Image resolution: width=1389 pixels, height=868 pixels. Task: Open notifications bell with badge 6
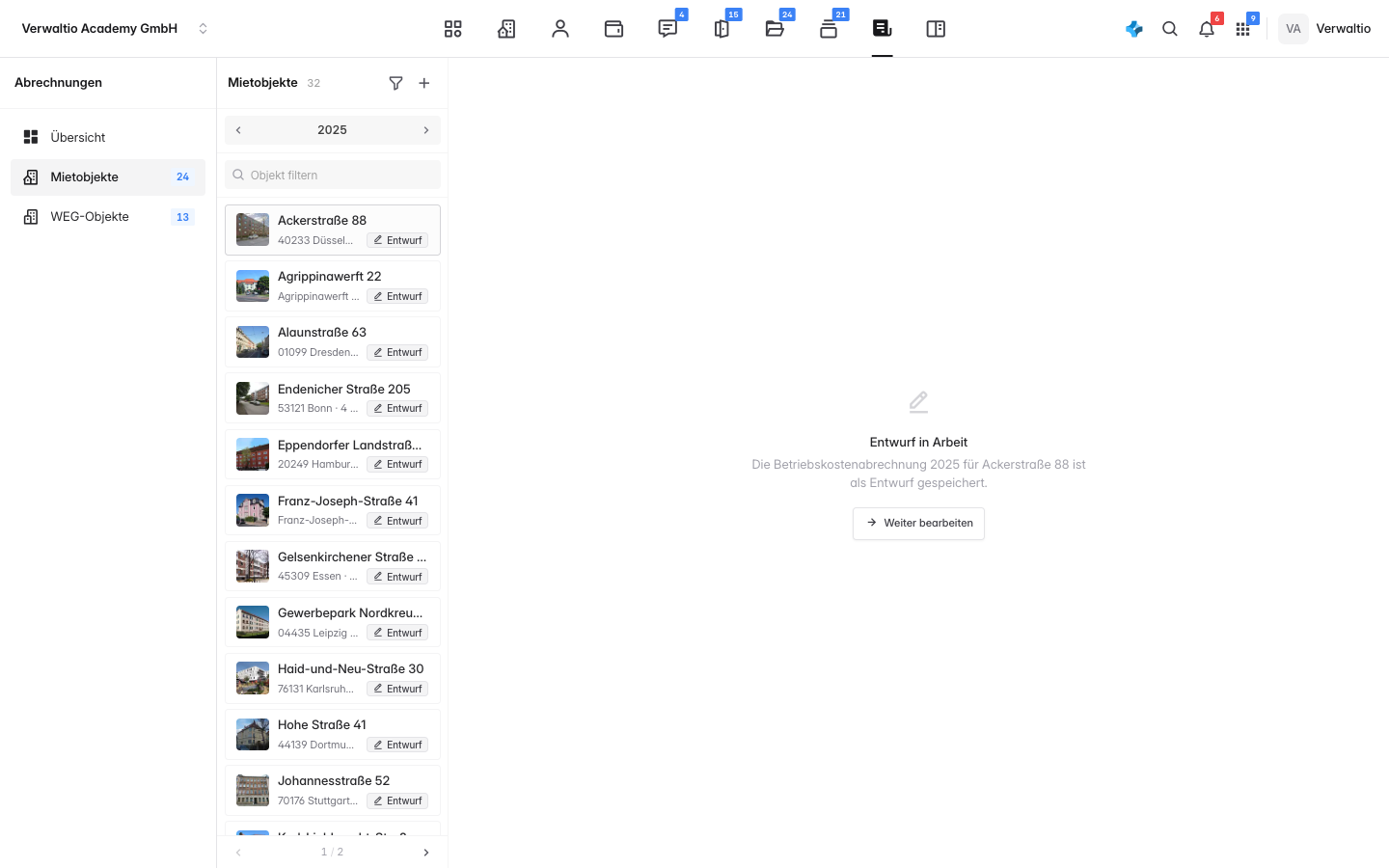point(1207,29)
